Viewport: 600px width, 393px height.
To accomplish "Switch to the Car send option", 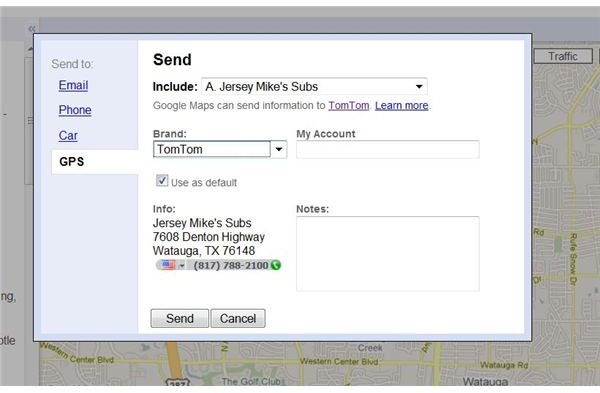I will pyautogui.click(x=68, y=135).
